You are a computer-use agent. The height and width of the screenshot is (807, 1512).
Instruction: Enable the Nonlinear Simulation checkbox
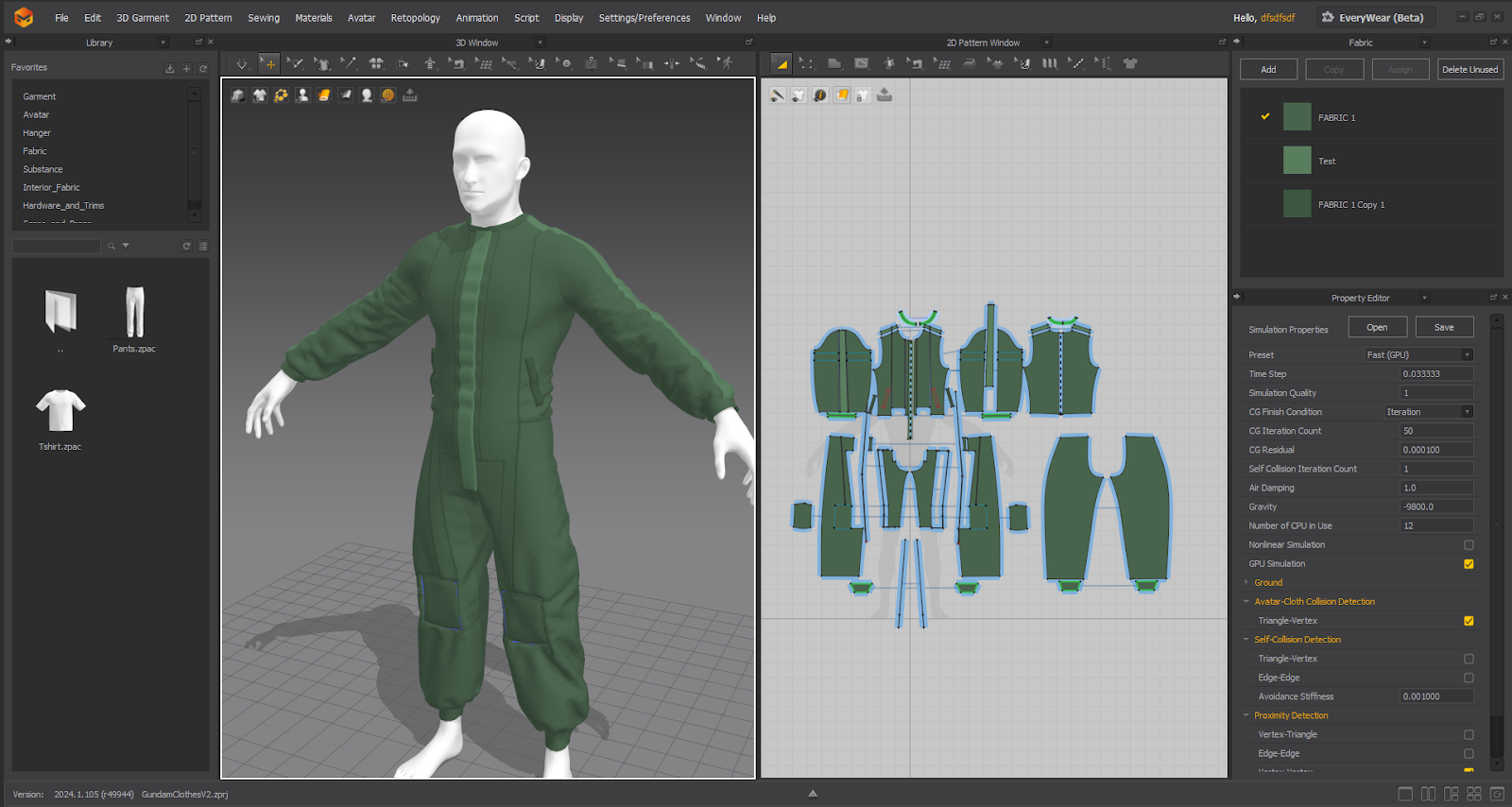[x=1469, y=545]
